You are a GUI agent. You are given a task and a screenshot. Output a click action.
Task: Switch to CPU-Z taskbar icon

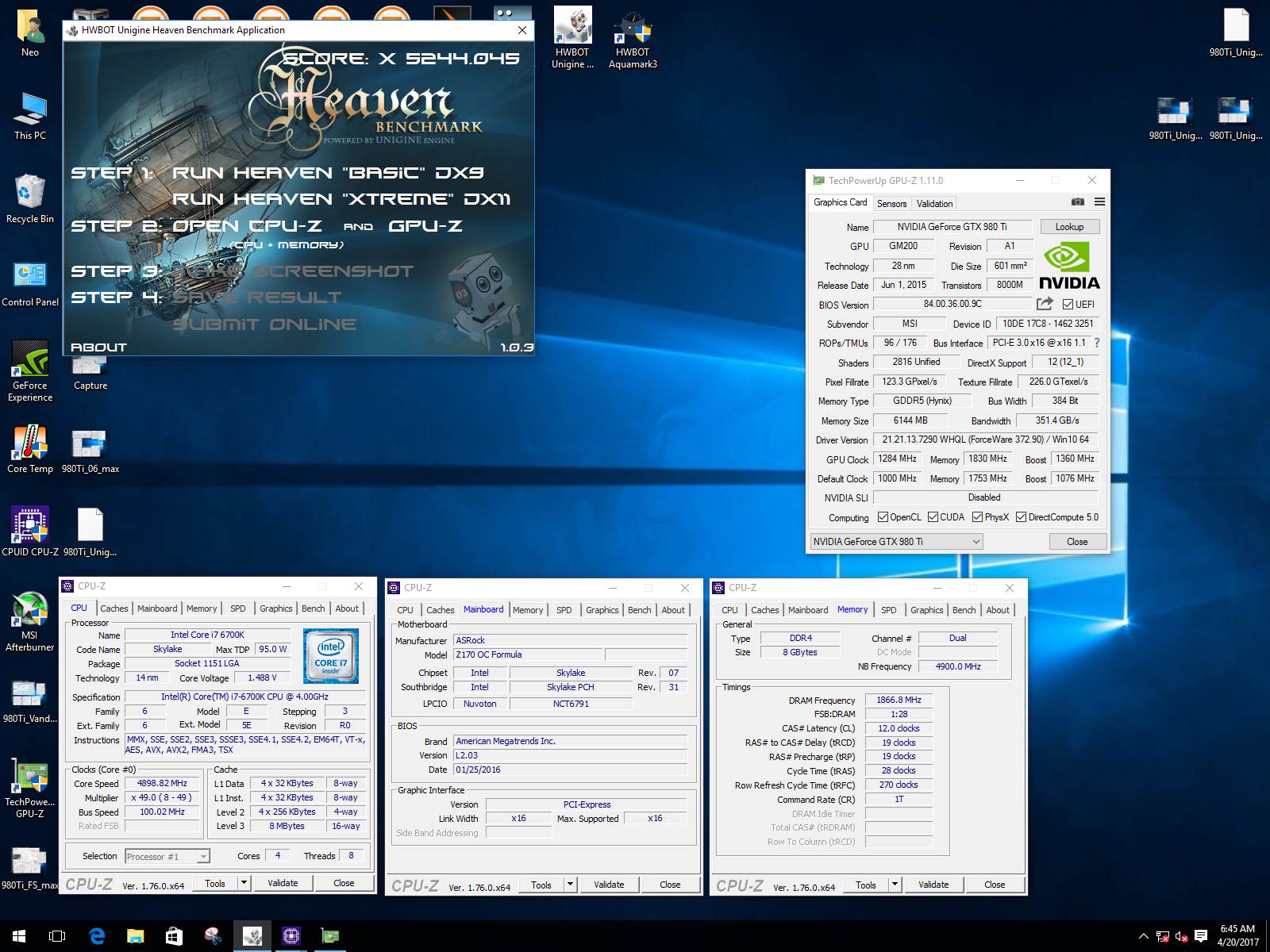pyautogui.click(x=291, y=936)
